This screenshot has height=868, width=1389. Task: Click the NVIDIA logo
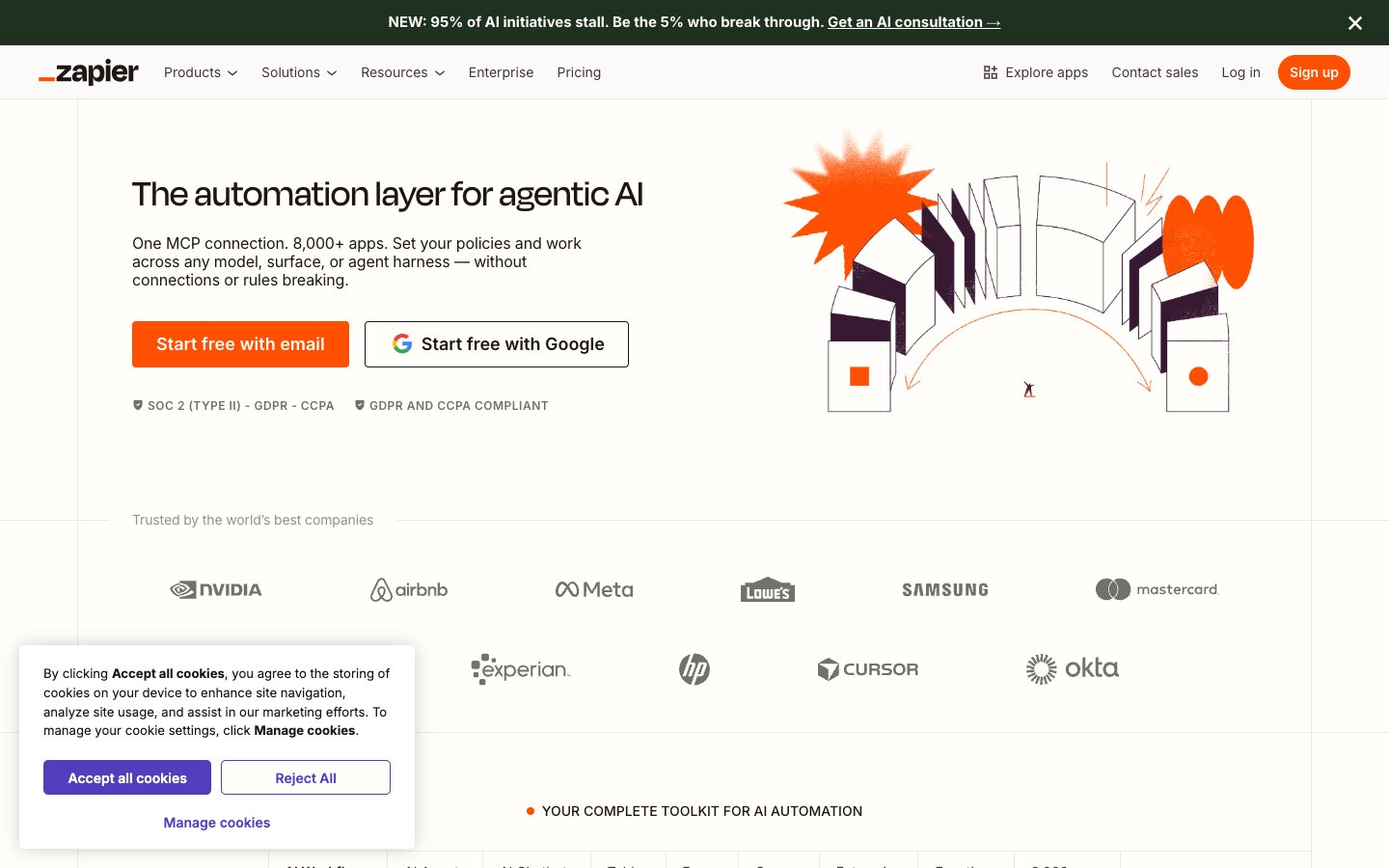coord(215,589)
